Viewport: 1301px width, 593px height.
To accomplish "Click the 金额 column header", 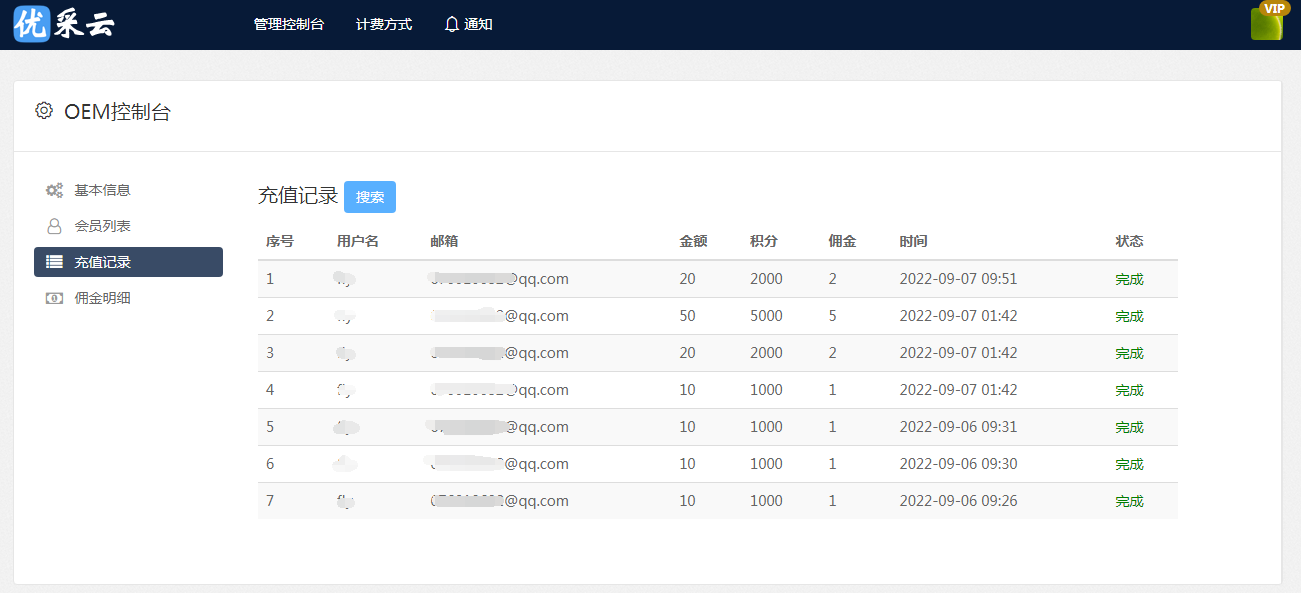I will 693,241.
